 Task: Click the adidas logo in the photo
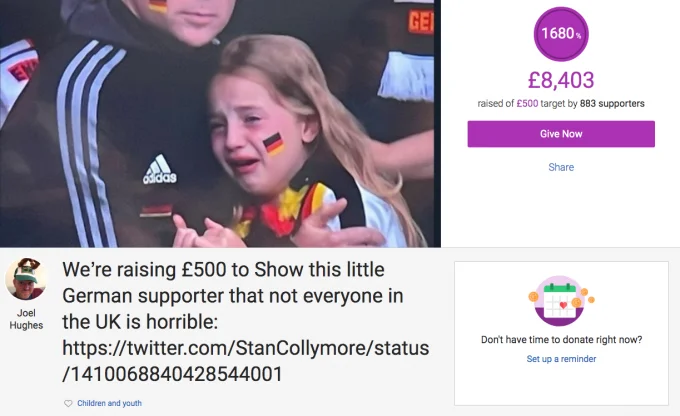tap(160, 169)
